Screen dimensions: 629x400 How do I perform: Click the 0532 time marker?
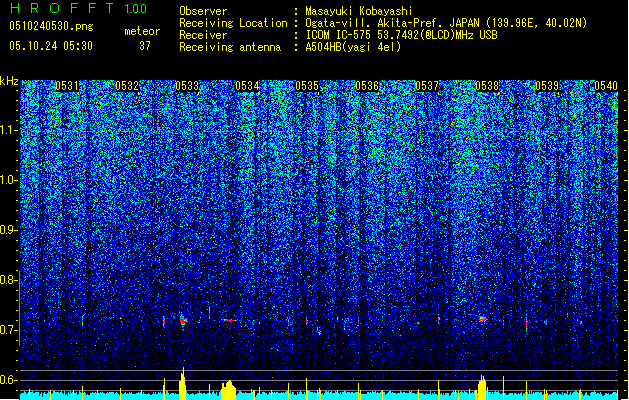point(127,86)
